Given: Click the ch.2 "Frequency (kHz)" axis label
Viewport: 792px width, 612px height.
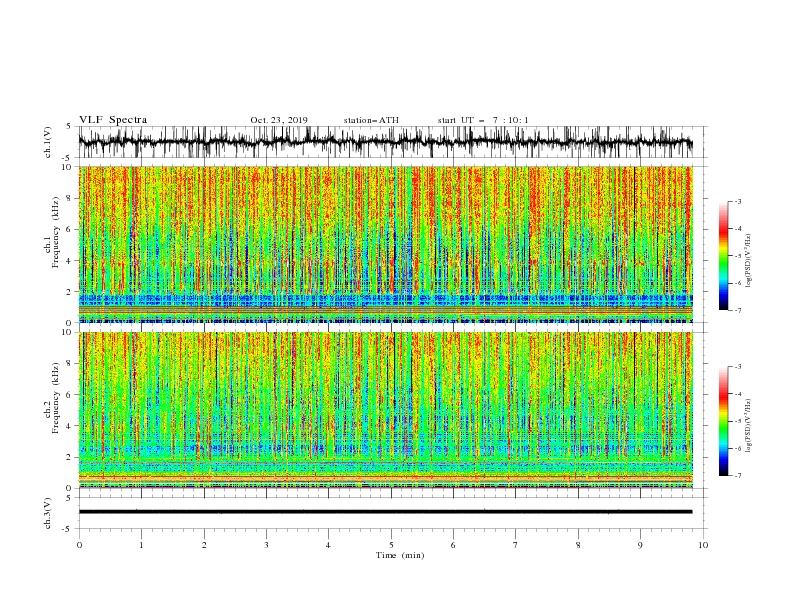Looking at the screenshot, I should [x=56, y=398].
